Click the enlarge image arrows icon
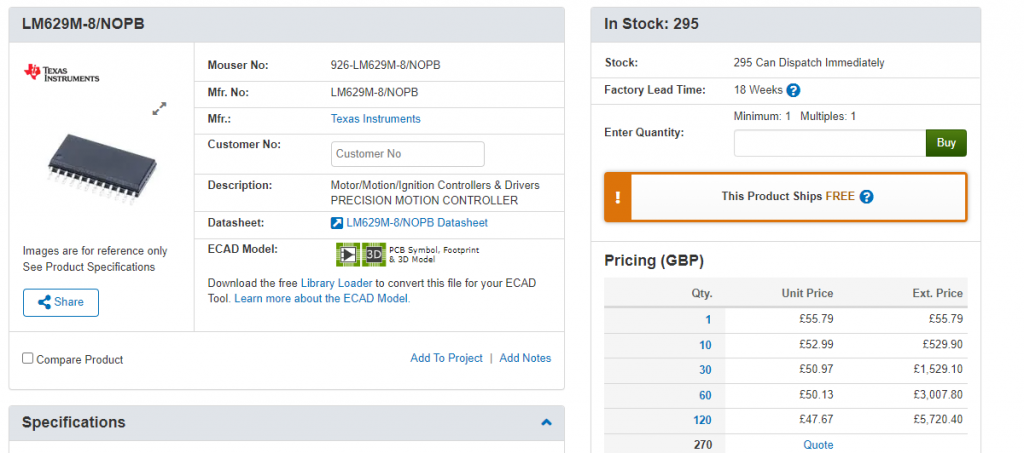Screen dimensions: 1024x453 [159, 108]
